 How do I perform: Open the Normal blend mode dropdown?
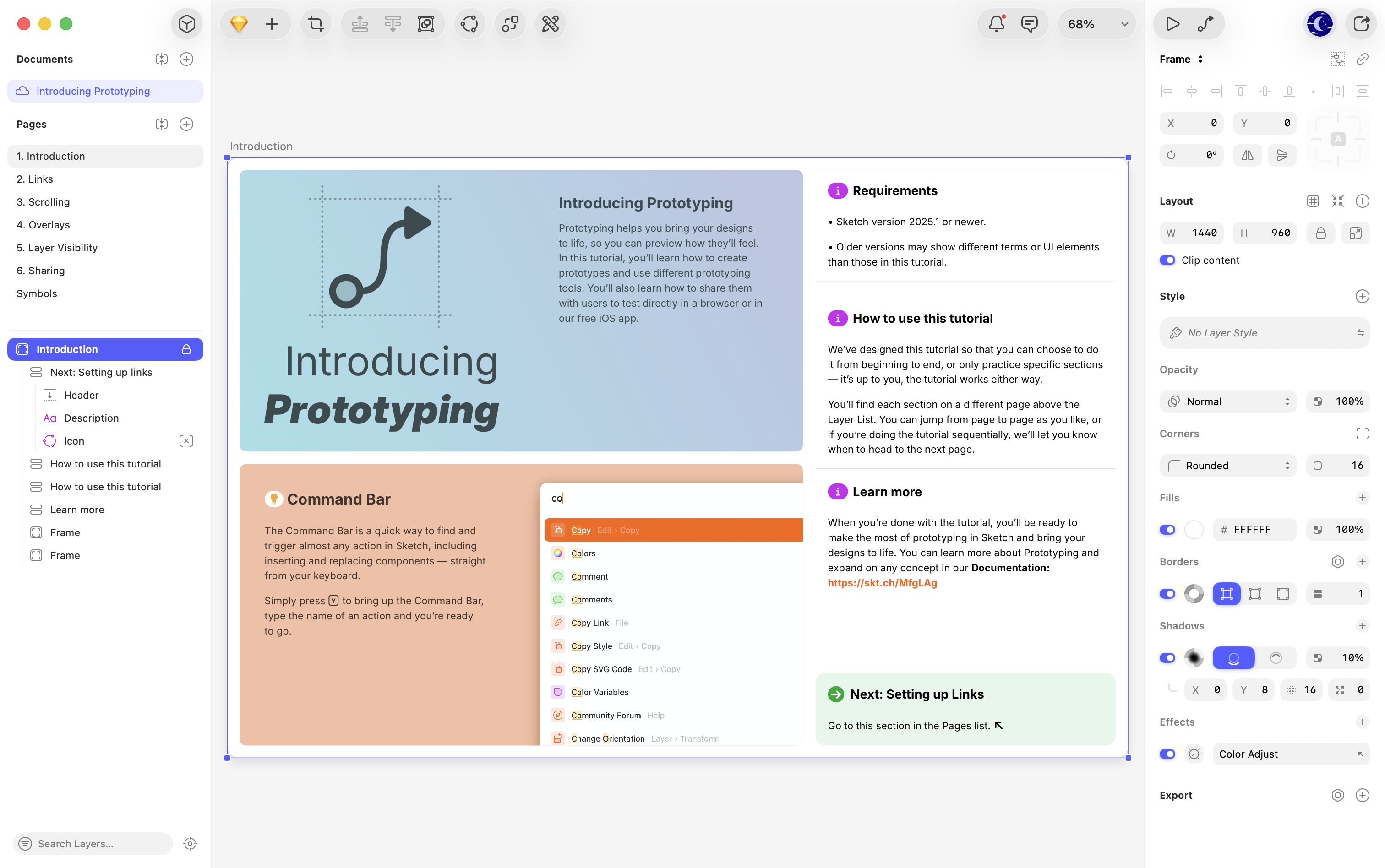click(x=1228, y=401)
